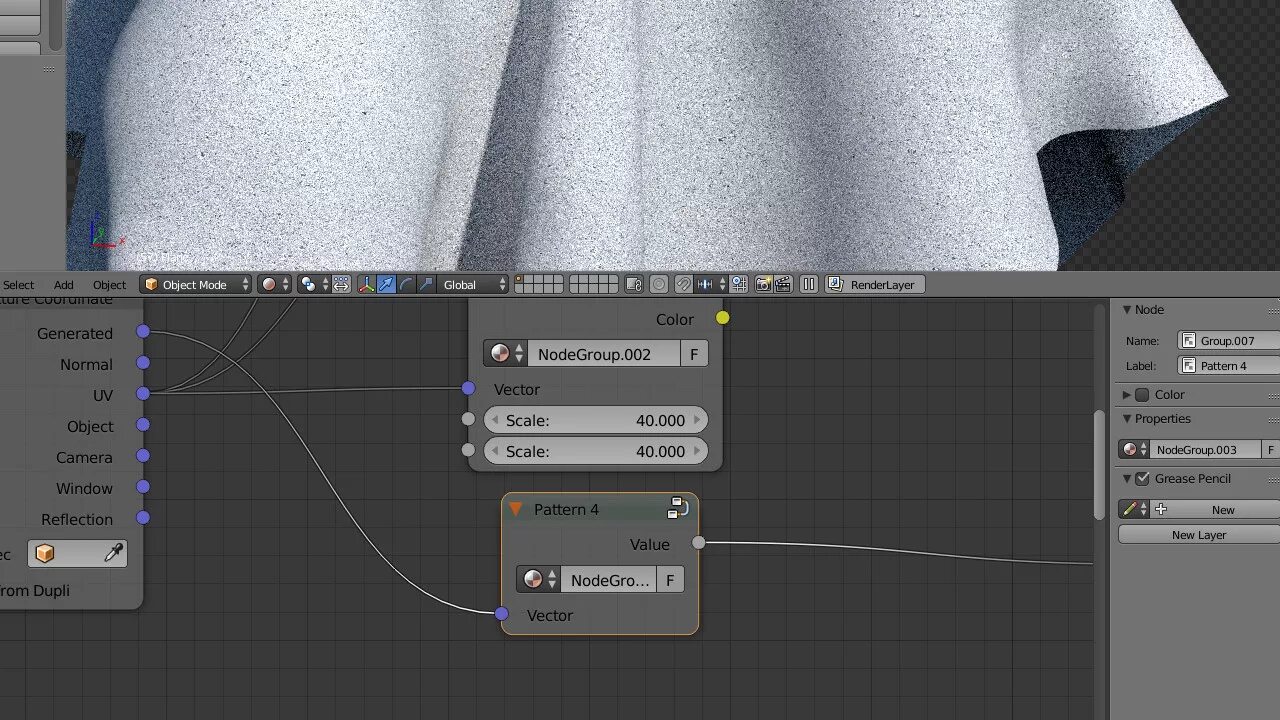The image size is (1280, 720).
Task: Open the Select menu
Action: click(18, 285)
